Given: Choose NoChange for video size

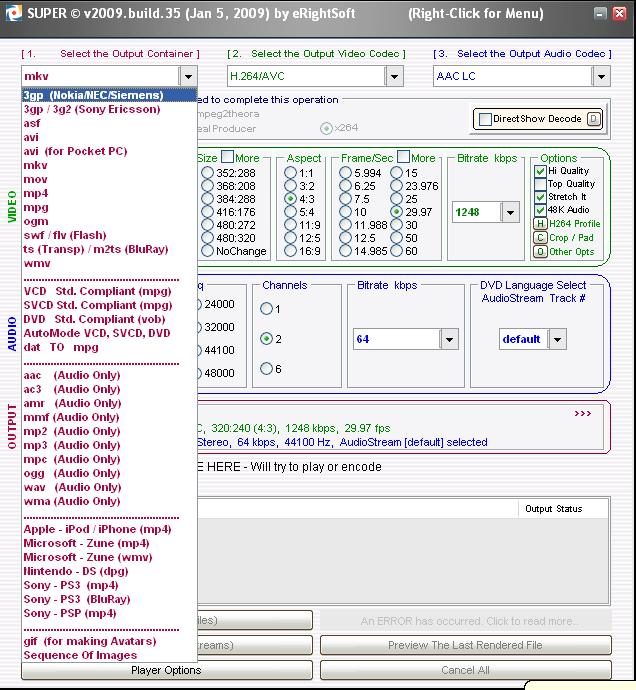Looking at the screenshot, I should [x=207, y=251].
